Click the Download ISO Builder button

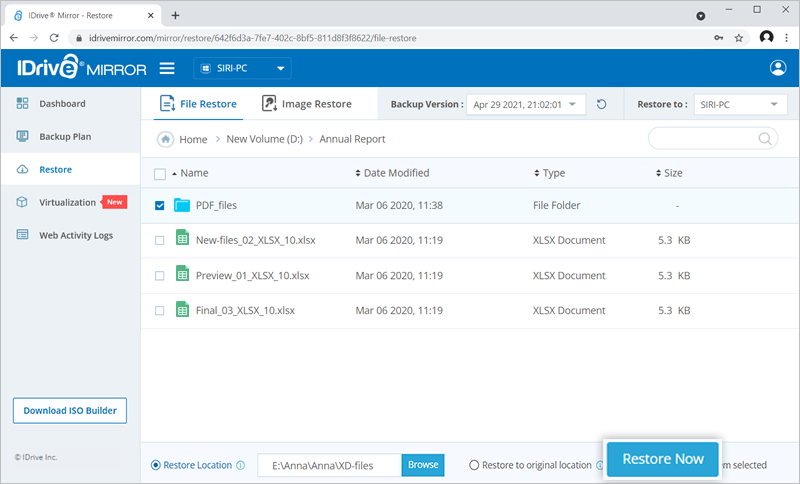(70, 411)
